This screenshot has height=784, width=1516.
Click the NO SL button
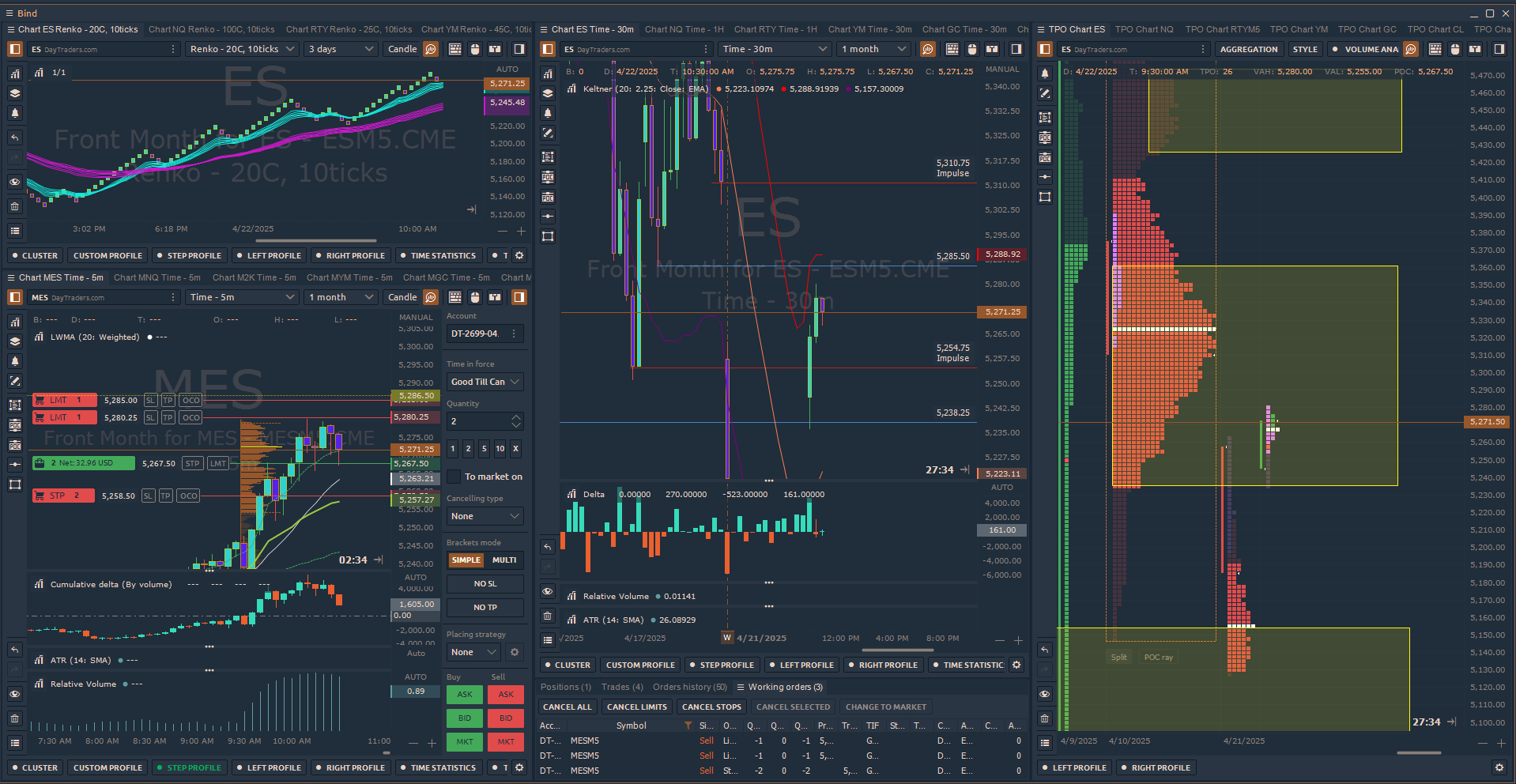[x=485, y=584]
